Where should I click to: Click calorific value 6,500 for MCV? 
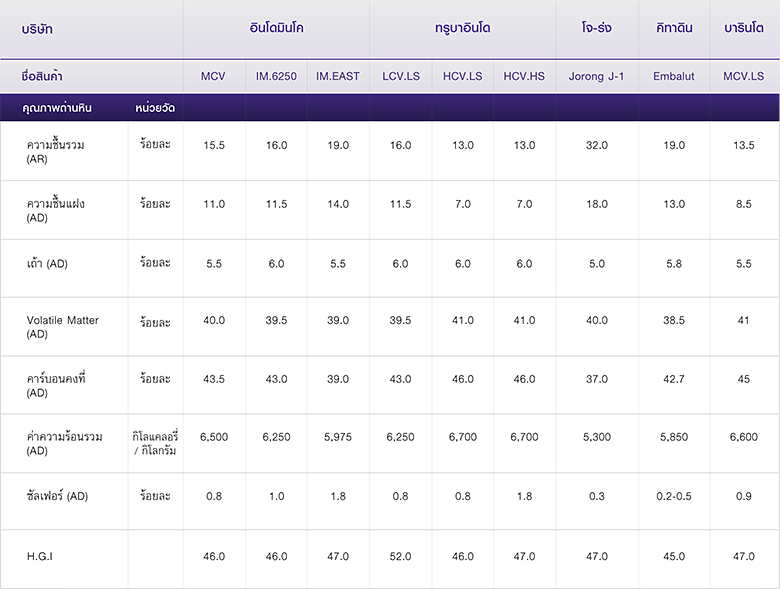point(214,437)
